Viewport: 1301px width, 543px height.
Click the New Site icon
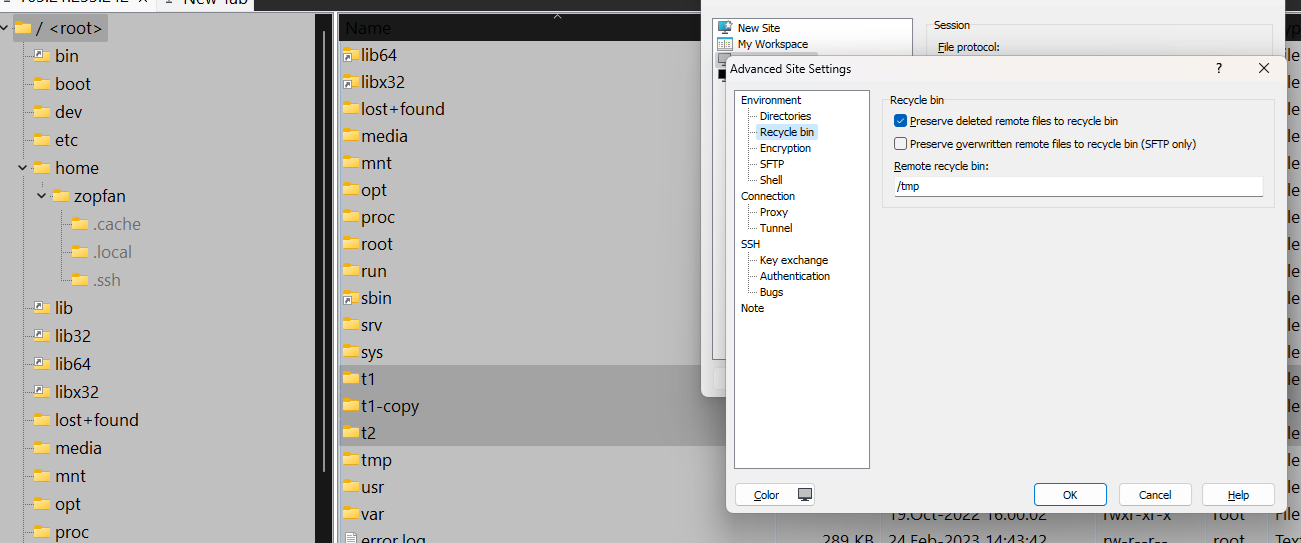coord(725,28)
